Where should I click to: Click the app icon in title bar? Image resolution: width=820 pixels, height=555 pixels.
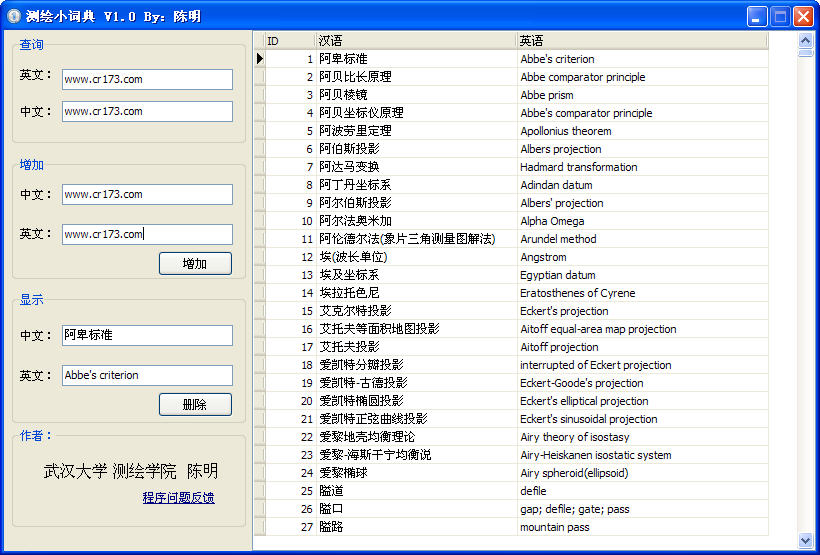coord(14,16)
